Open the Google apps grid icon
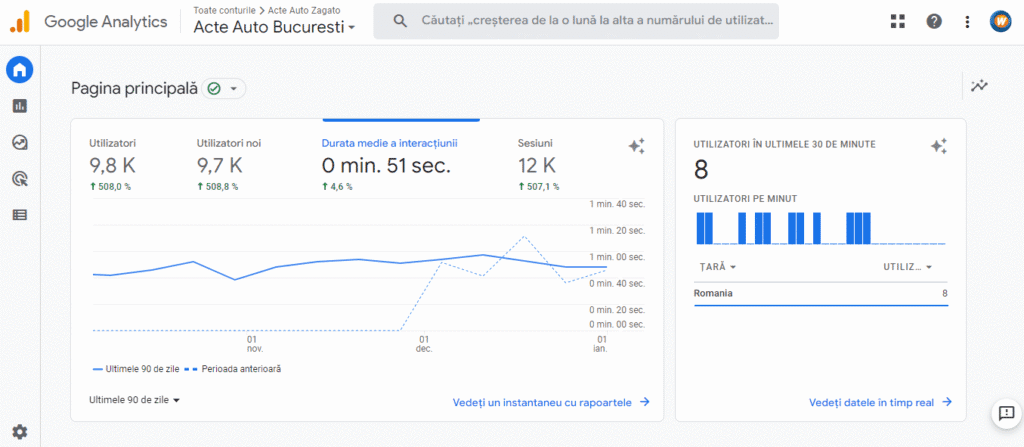This screenshot has height=447, width=1024. tap(898, 22)
